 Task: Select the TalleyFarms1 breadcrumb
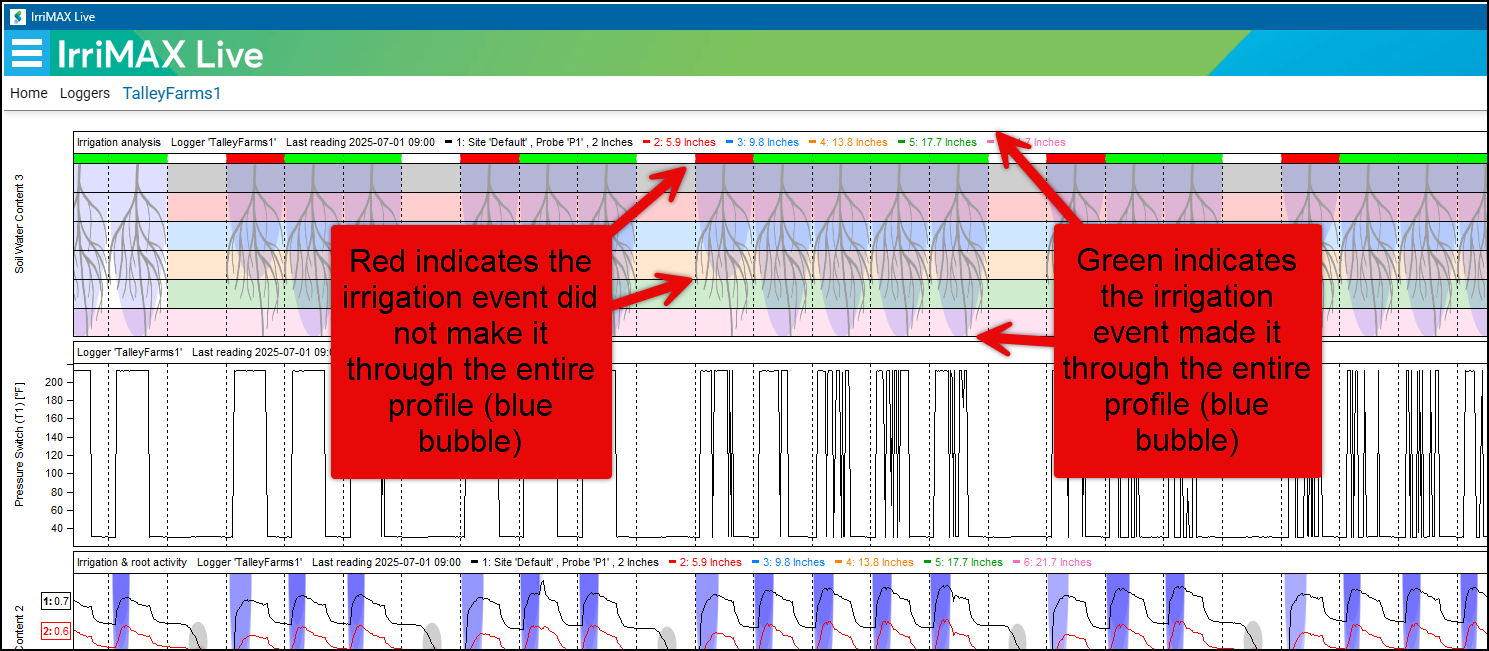click(x=171, y=93)
